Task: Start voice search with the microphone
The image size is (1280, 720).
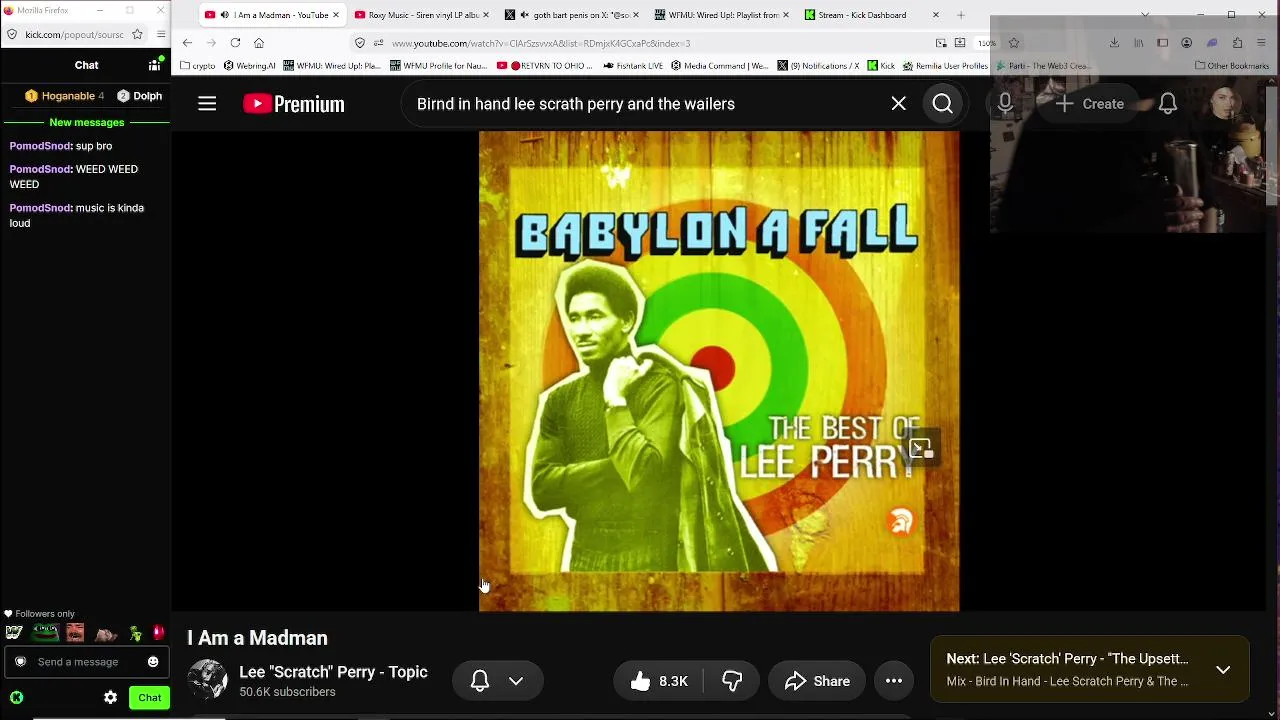Action: (x=1005, y=104)
